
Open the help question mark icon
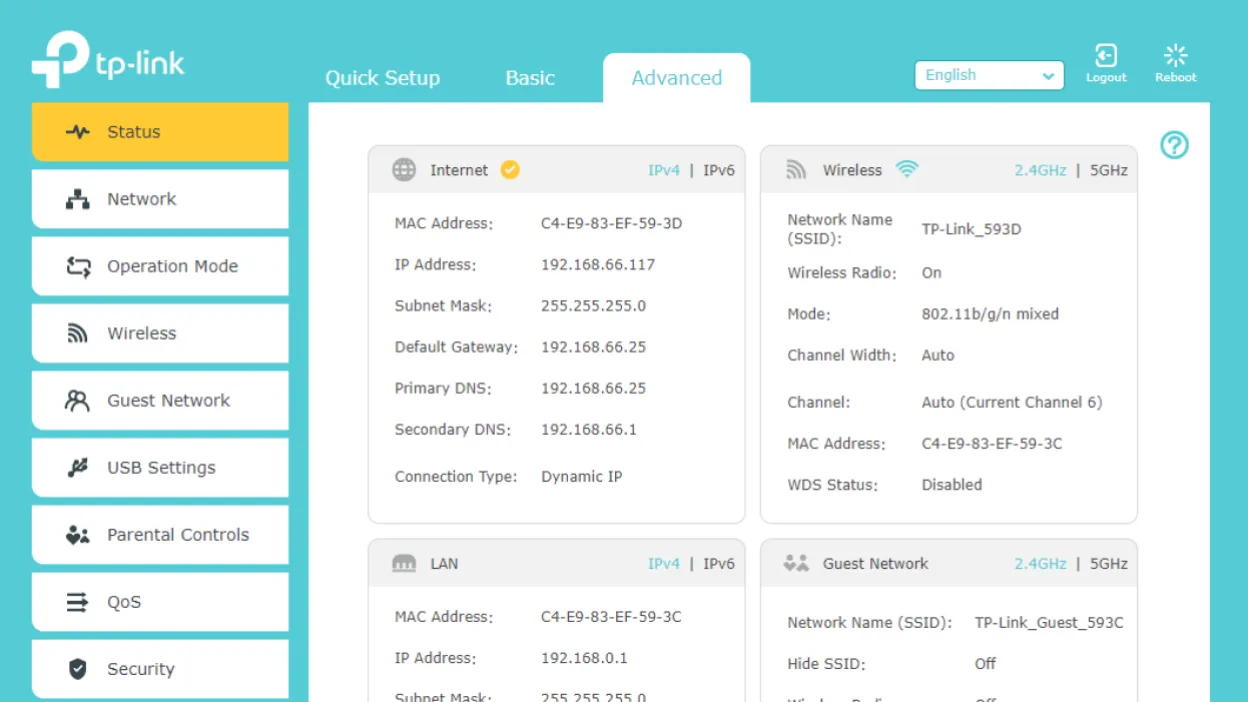pos(1174,146)
